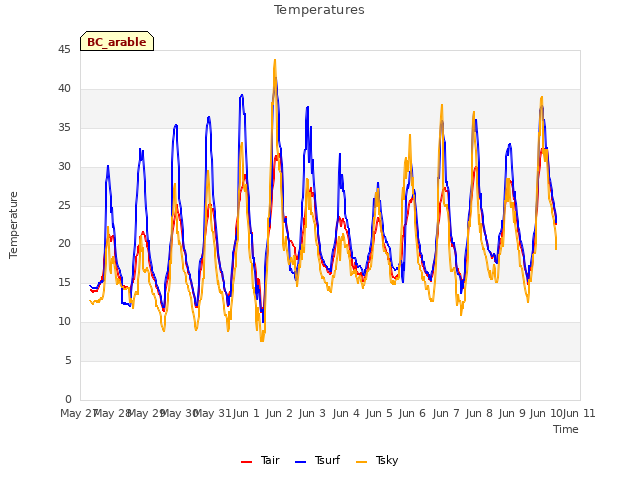Click the BC_arable annotation label
This screenshot has height=480, width=640.
(117, 42)
